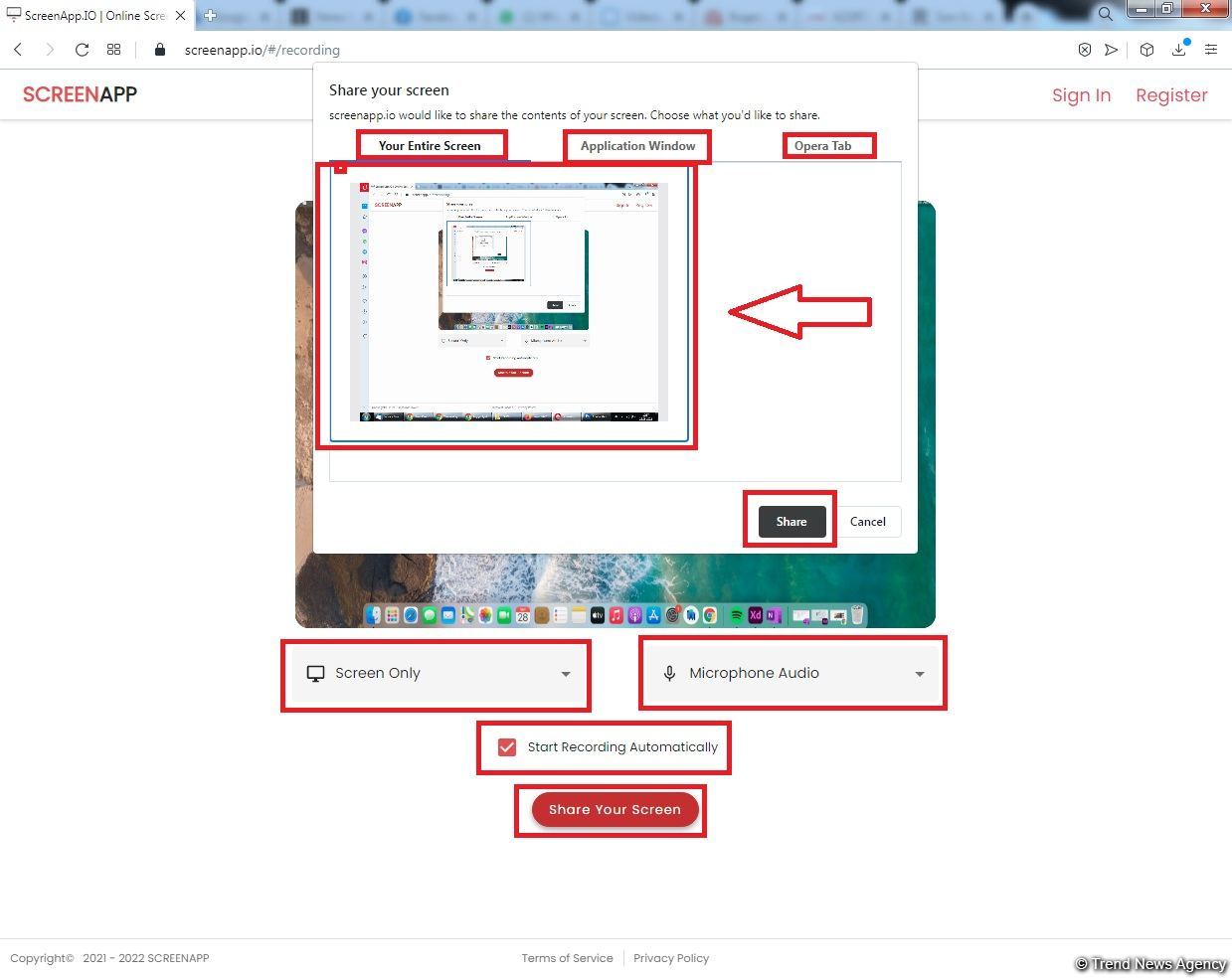The image size is (1232, 978).
Task: Click the paper plane flow icon
Action: pyautogui.click(x=1112, y=50)
